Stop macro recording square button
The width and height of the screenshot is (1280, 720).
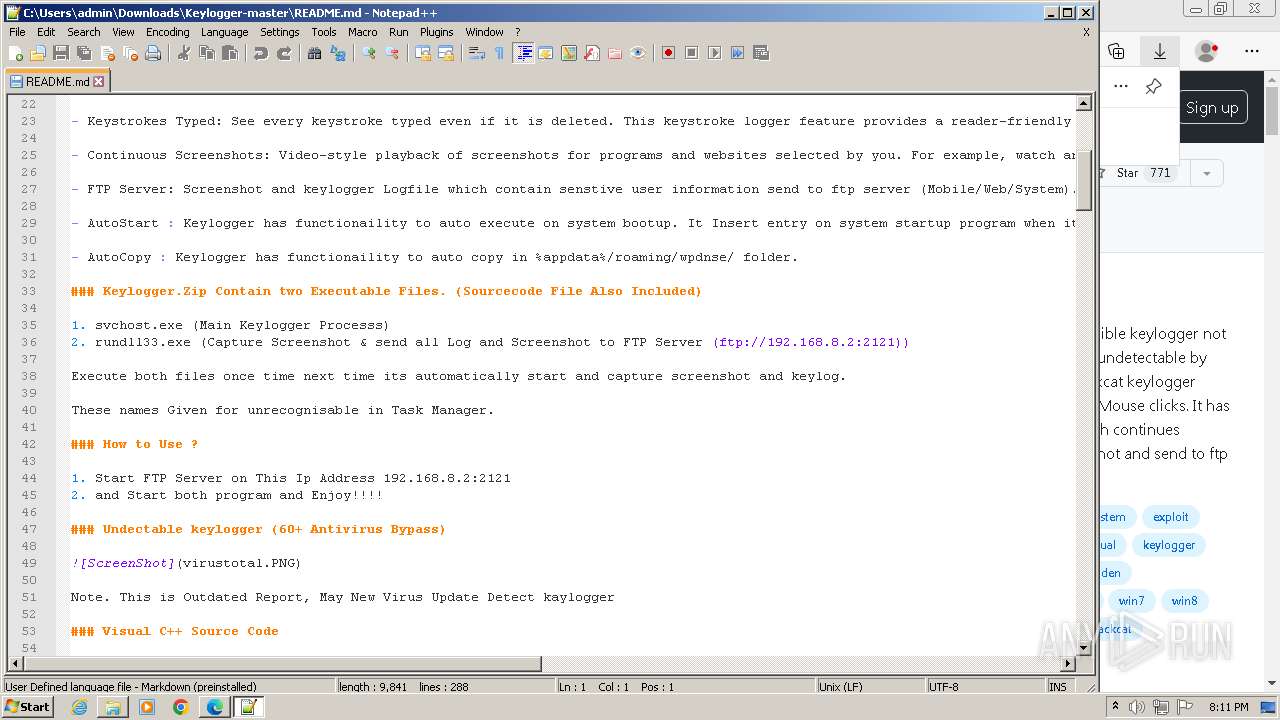tap(691, 53)
